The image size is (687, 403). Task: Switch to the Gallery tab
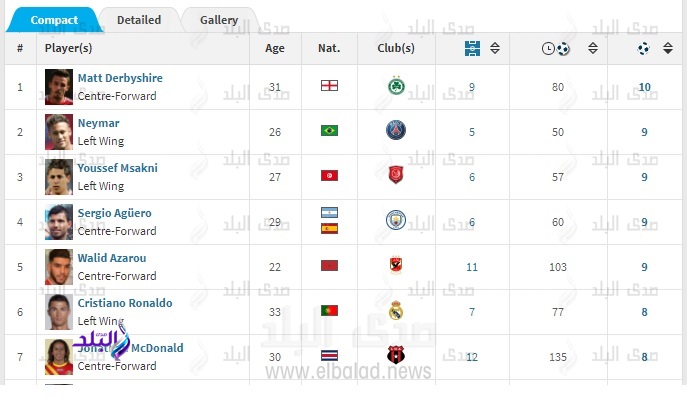point(219,20)
